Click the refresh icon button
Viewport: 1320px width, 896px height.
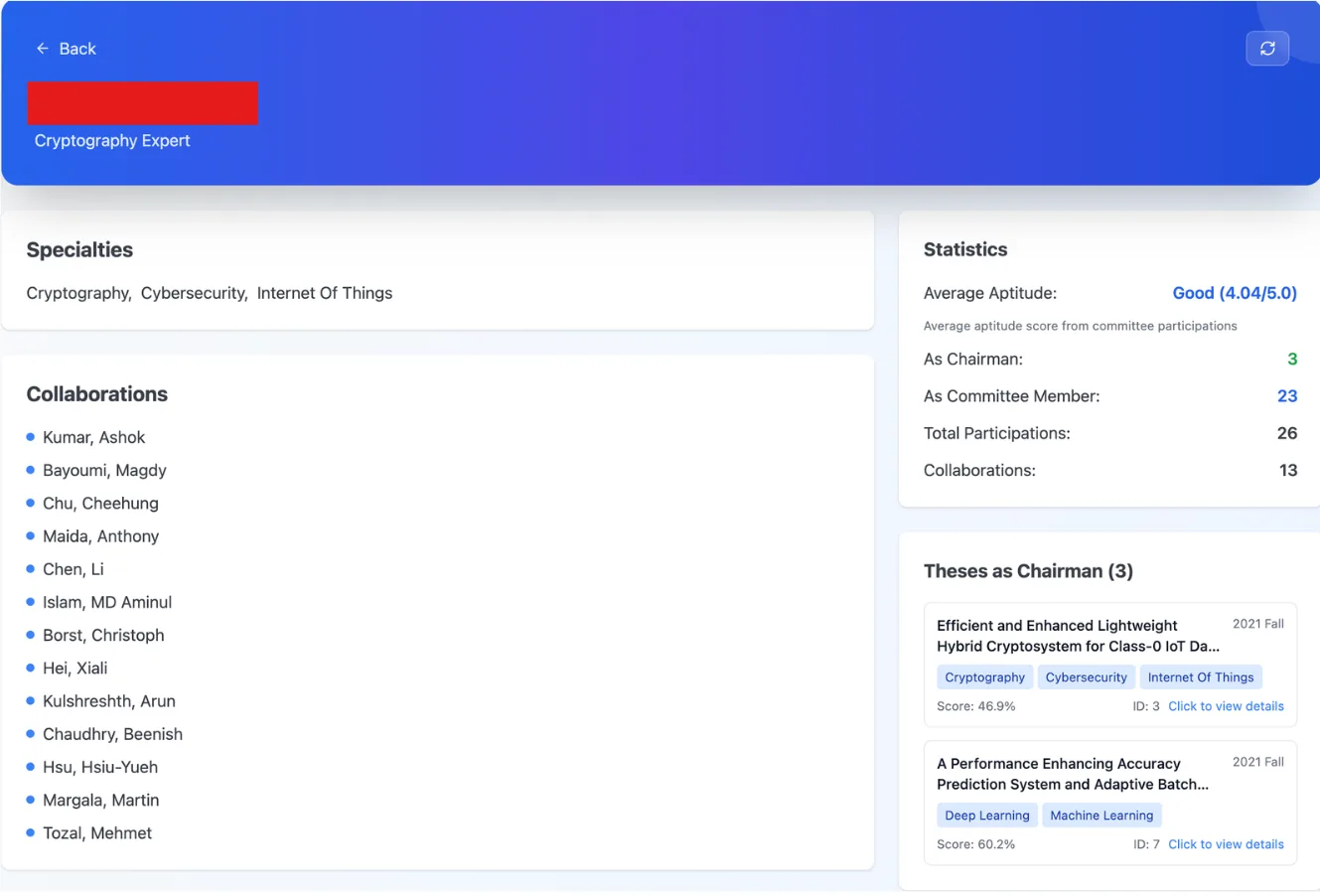[1267, 48]
